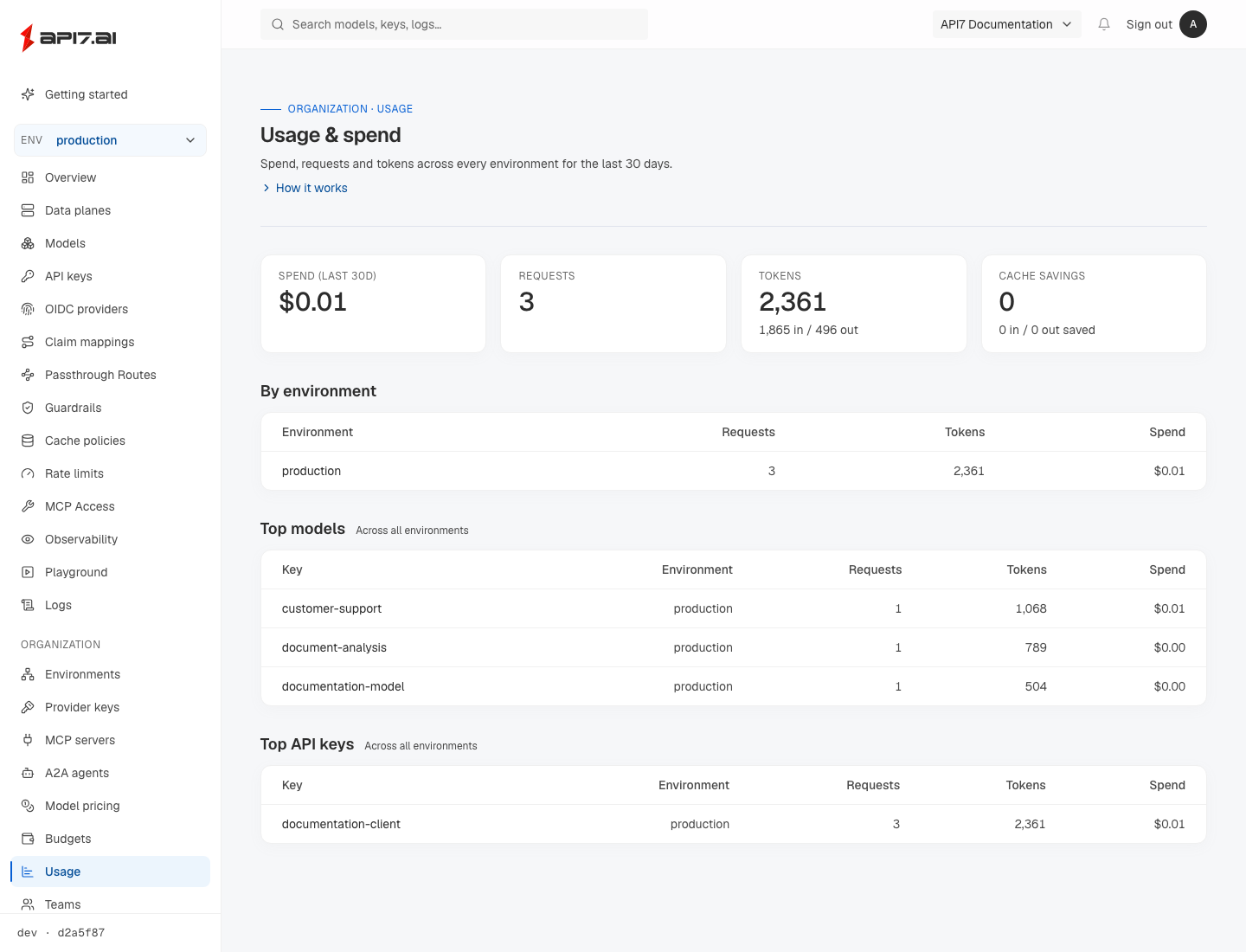This screenshot has height=952, width=1246.
Task: Click the document-analysis model row
Action: click(x=734, y=647)
